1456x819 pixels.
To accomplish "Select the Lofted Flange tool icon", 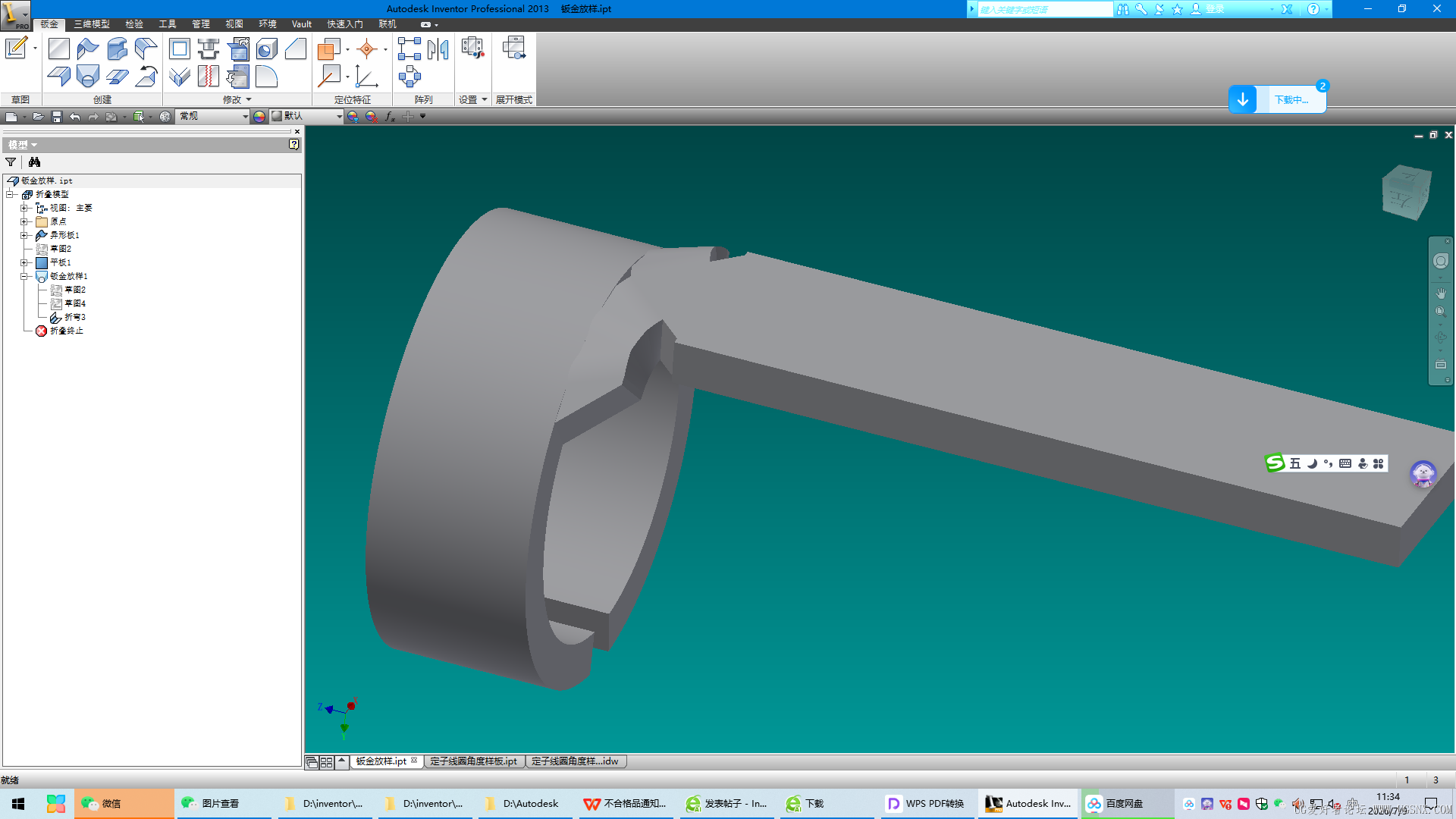I will coord(88,77).
